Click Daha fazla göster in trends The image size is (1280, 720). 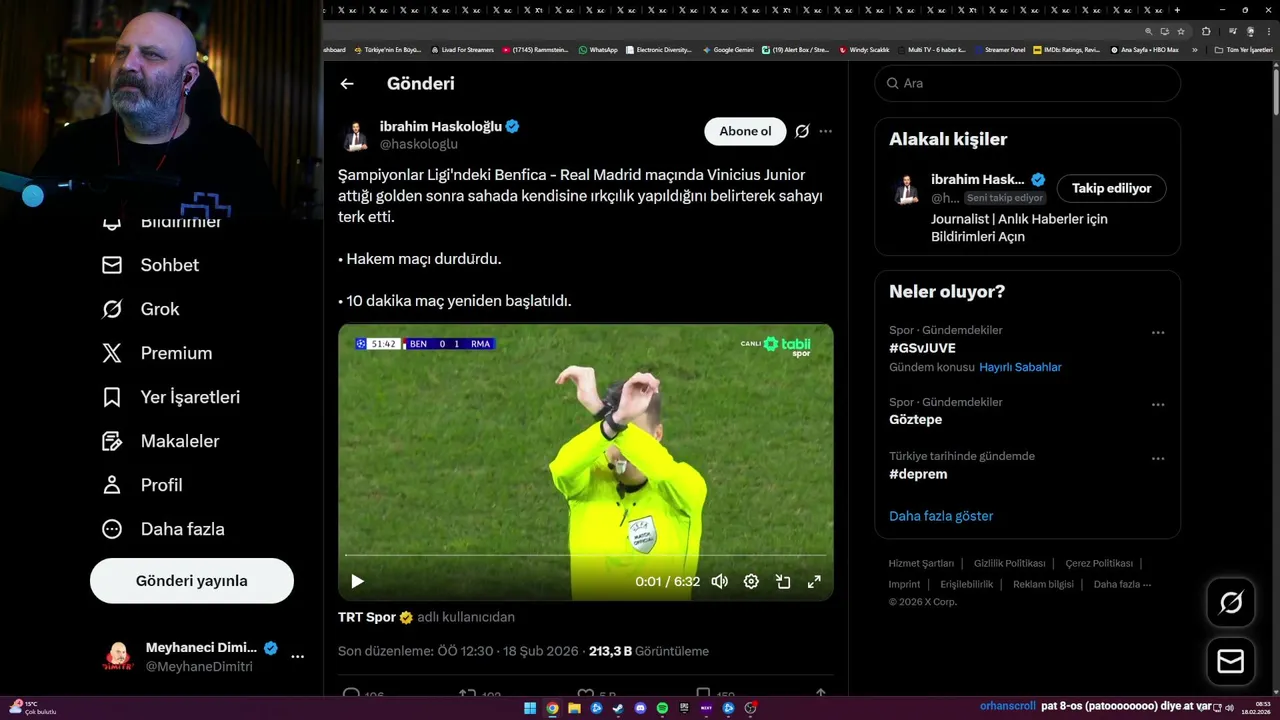coord(941,516)
